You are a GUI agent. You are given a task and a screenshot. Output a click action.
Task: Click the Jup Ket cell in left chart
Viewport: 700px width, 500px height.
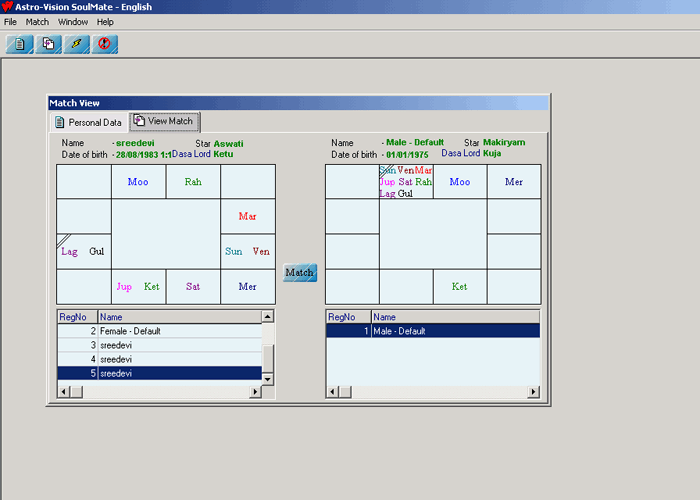(x=138, y=287)
